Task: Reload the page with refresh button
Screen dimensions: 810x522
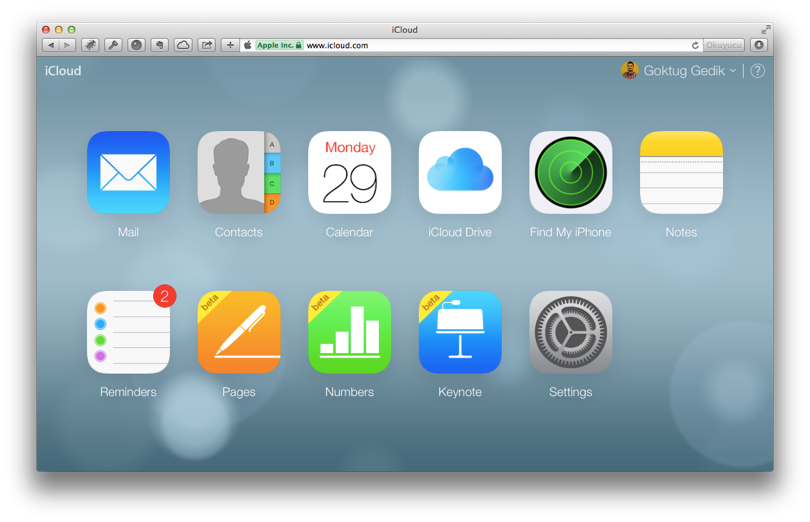Action: (x=695, y=45)
